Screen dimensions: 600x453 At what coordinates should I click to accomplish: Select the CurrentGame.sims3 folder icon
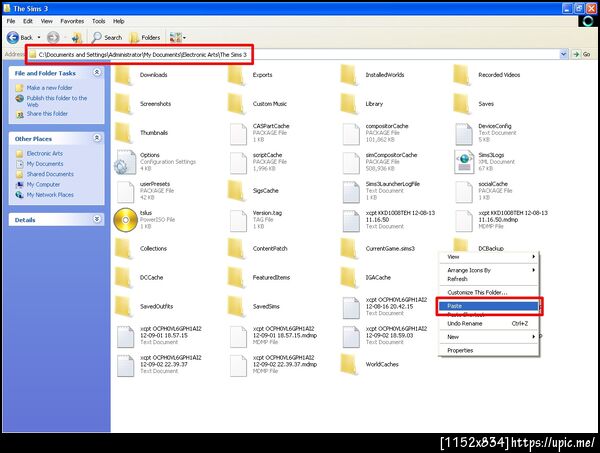pos(349,248)
